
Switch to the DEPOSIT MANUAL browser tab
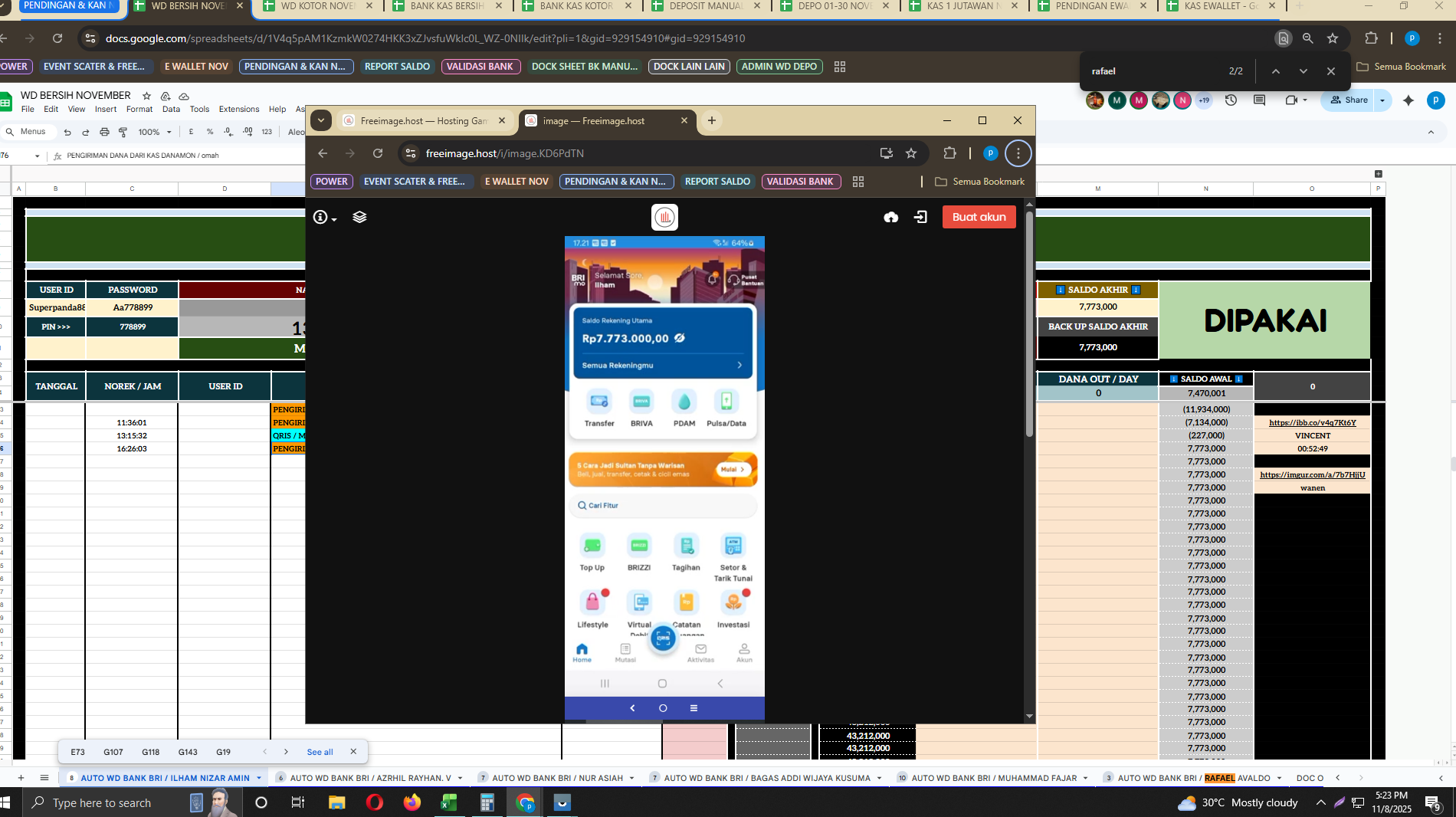[x=707, y=6]
